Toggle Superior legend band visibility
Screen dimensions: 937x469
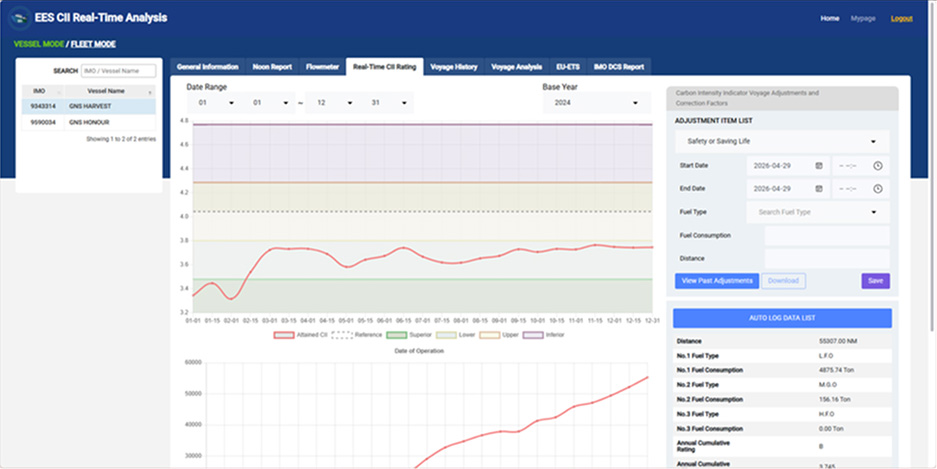[409, 335]
